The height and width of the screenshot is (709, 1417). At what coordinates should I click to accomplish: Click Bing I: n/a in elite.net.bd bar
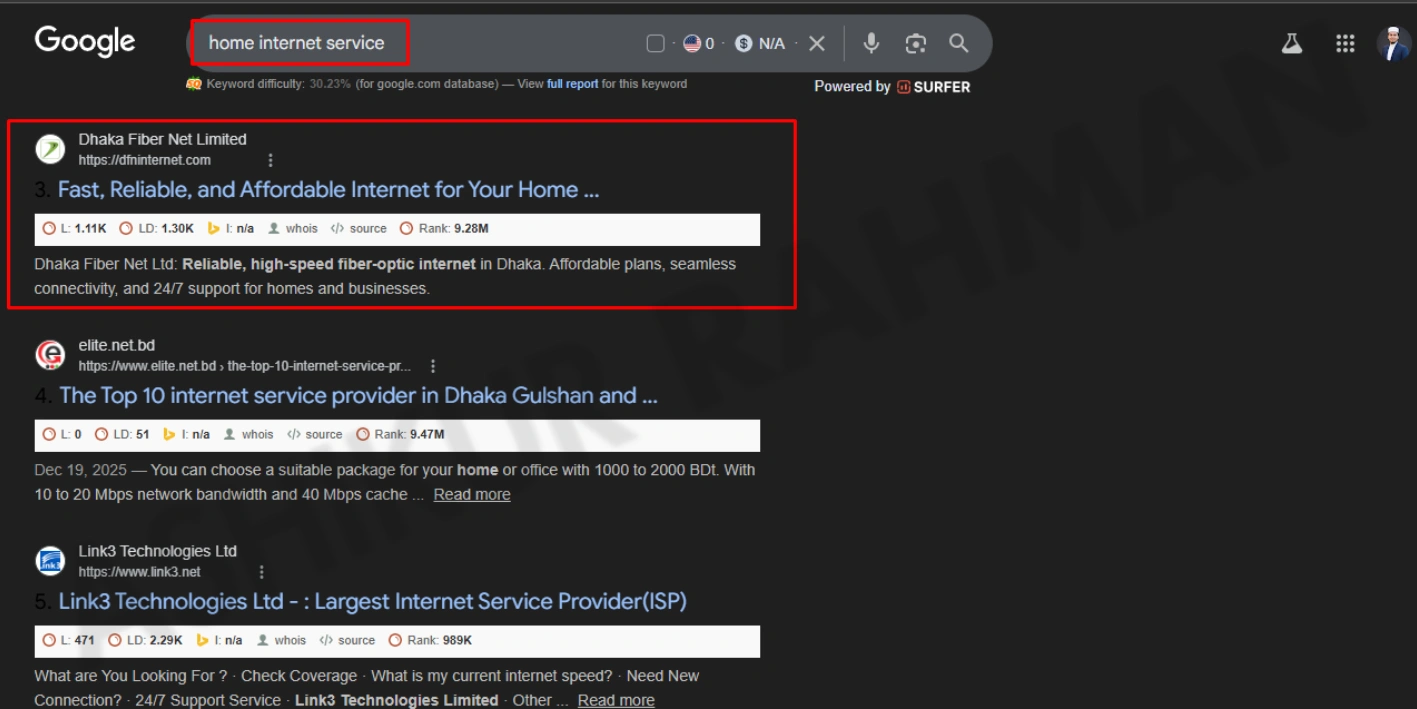[186, 435]
